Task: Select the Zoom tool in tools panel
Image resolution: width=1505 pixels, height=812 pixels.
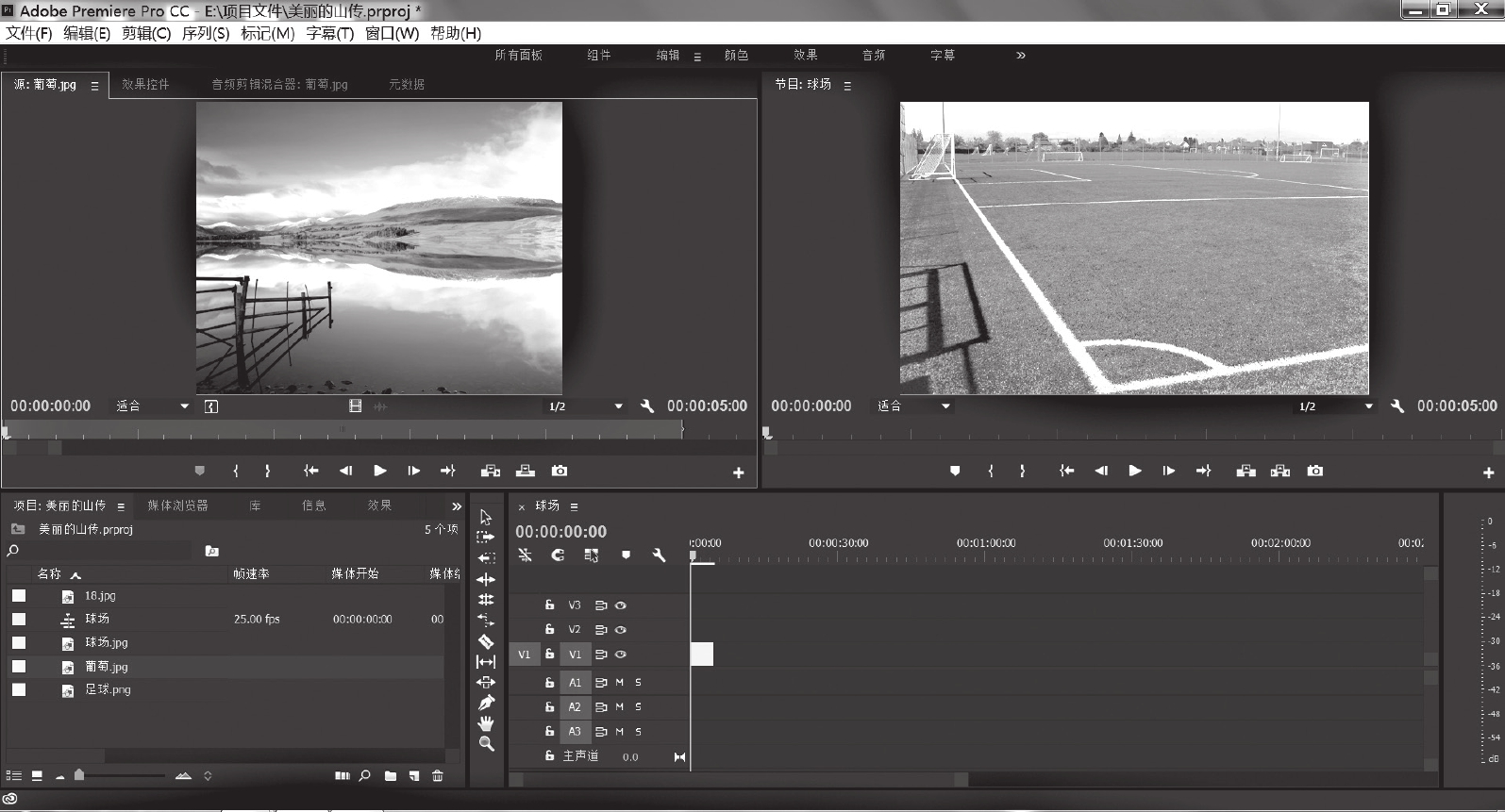Action: [x=486, y=744]
